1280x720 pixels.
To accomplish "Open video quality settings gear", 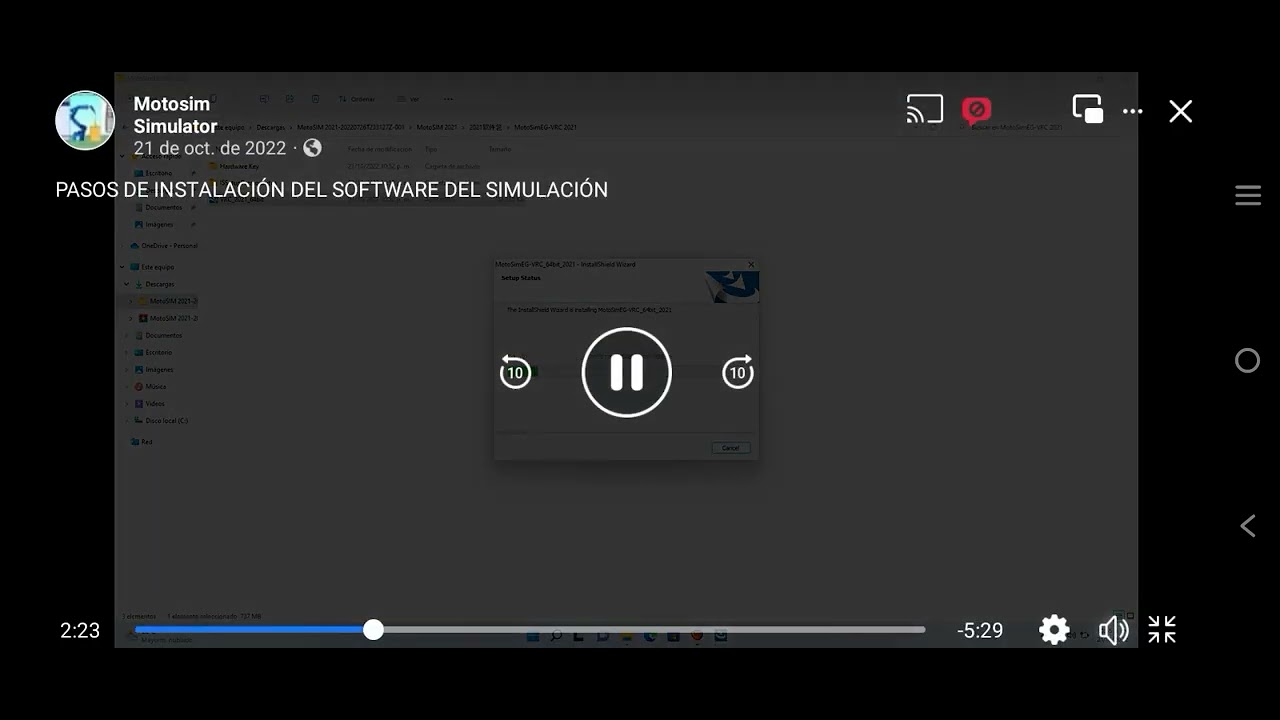I will coord(1054,630).
